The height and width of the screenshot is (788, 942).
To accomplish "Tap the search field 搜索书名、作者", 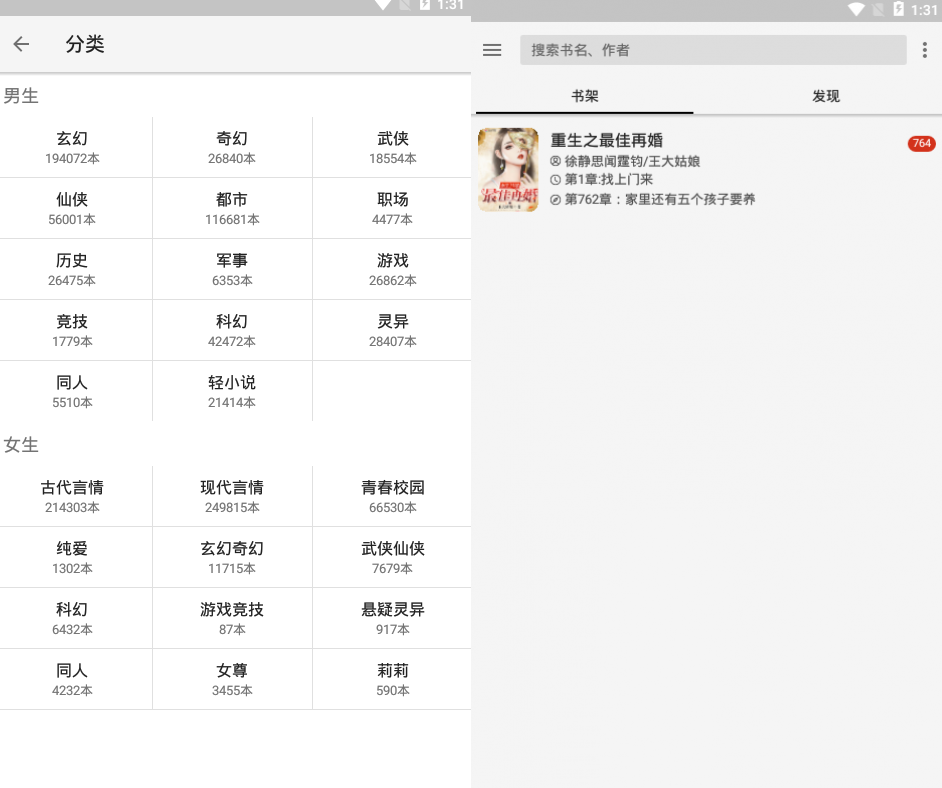I will click(x=712, y=50).
